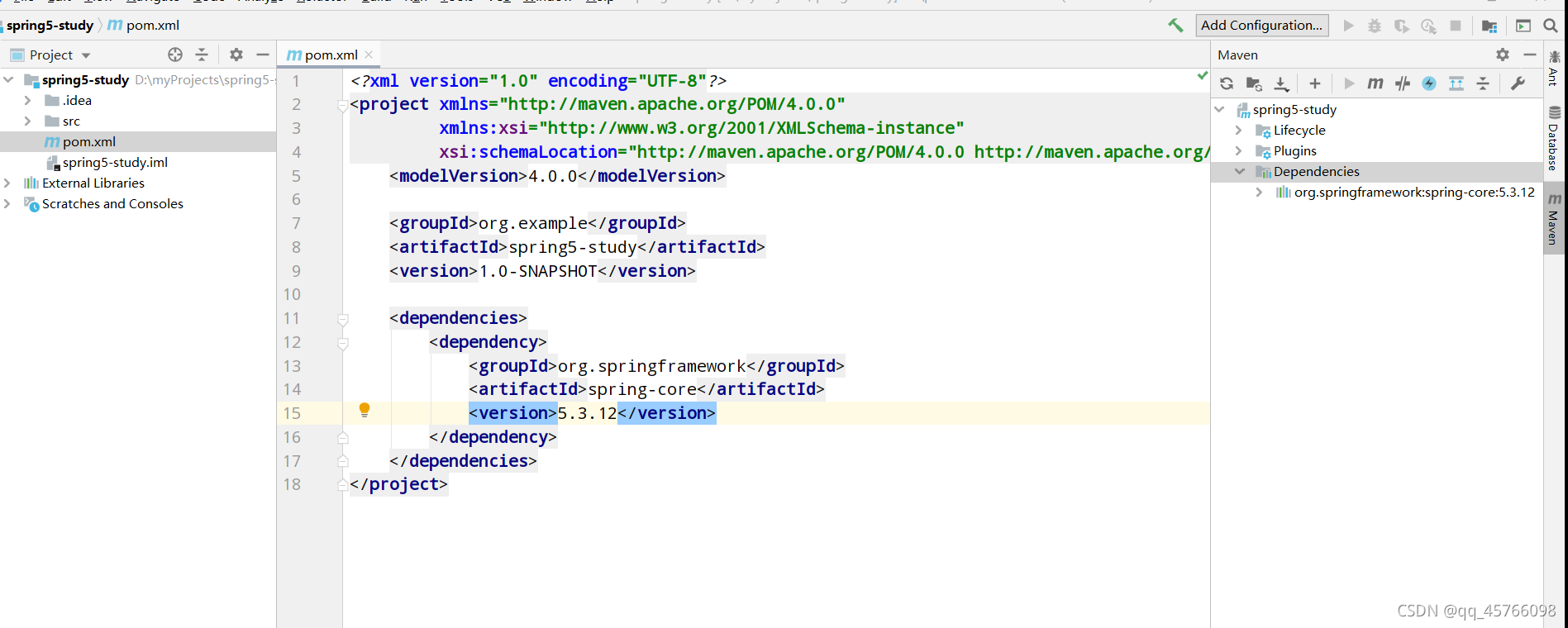Expand Plugins node in Maven panel
The image size is (1568, 628).
click(x=1239, y=150)
